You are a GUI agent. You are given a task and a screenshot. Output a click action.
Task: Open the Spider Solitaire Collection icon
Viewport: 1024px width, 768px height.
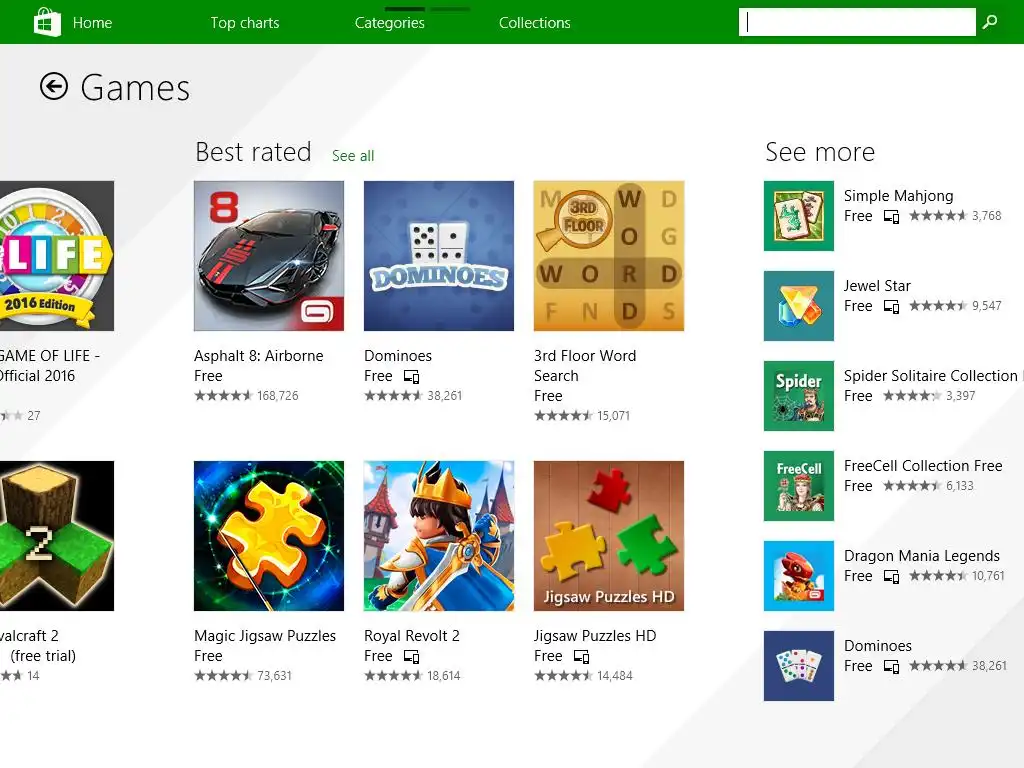pyautogui.click(x=799, y=396)
